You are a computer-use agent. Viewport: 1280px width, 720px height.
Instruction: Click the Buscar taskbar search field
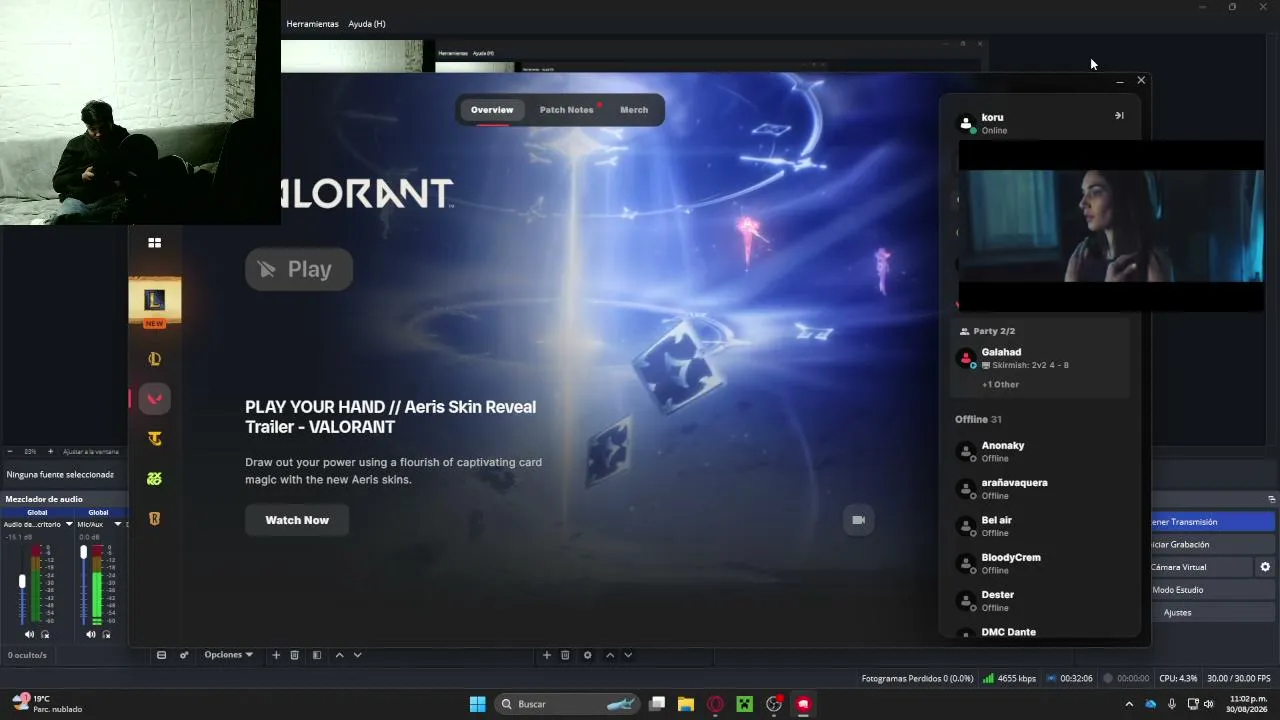coord(568,704)
